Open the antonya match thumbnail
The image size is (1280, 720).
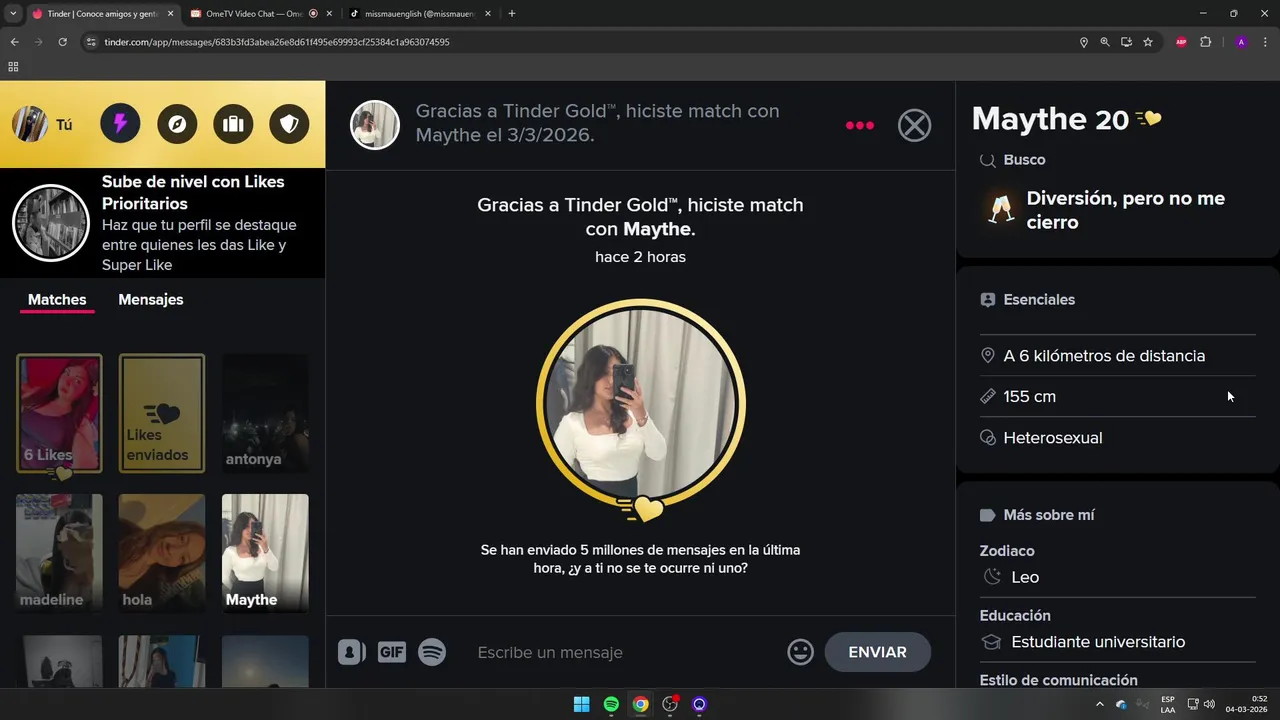(265, 413)
